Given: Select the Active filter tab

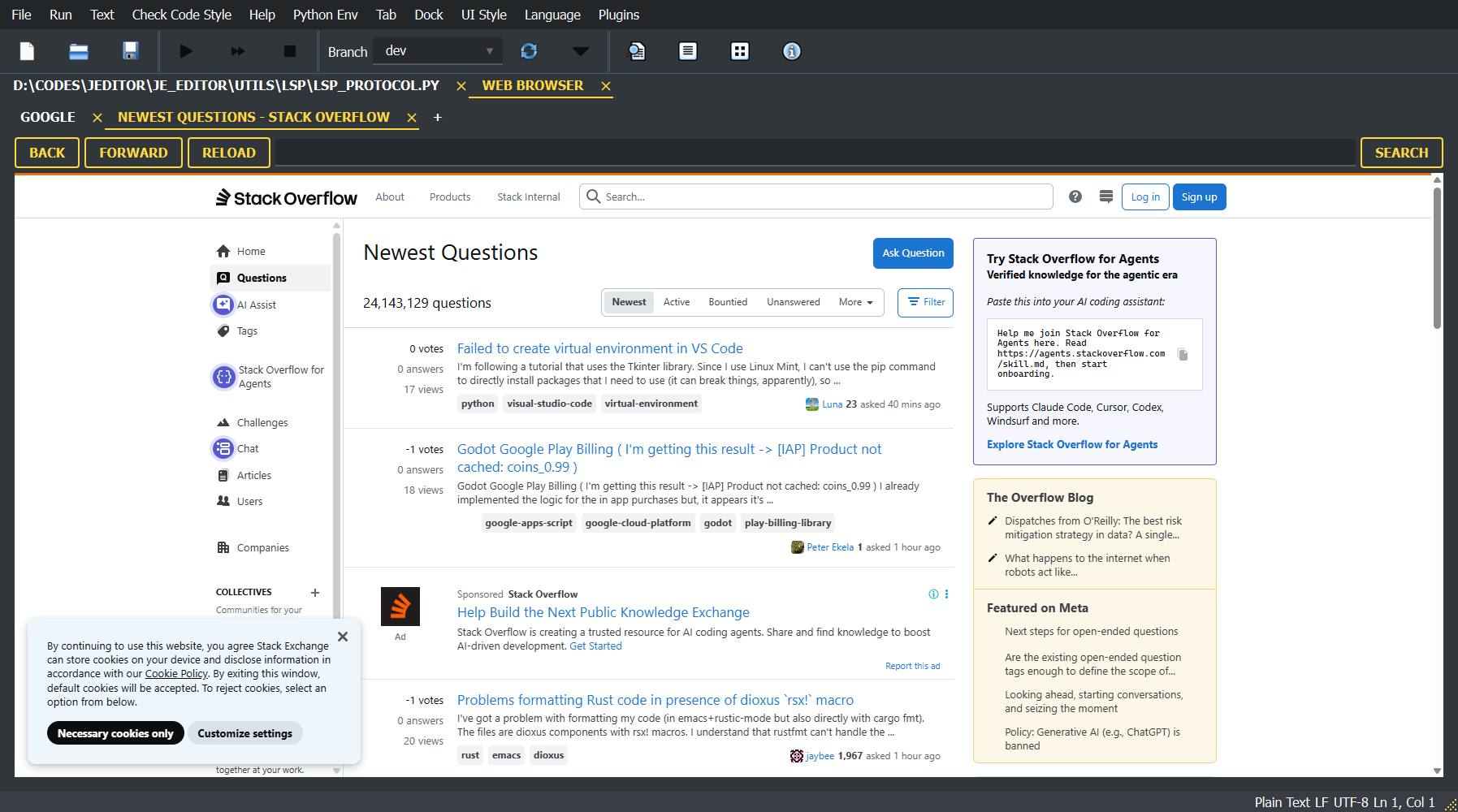Looking at the screenshot, I should [x=677, y=302].
